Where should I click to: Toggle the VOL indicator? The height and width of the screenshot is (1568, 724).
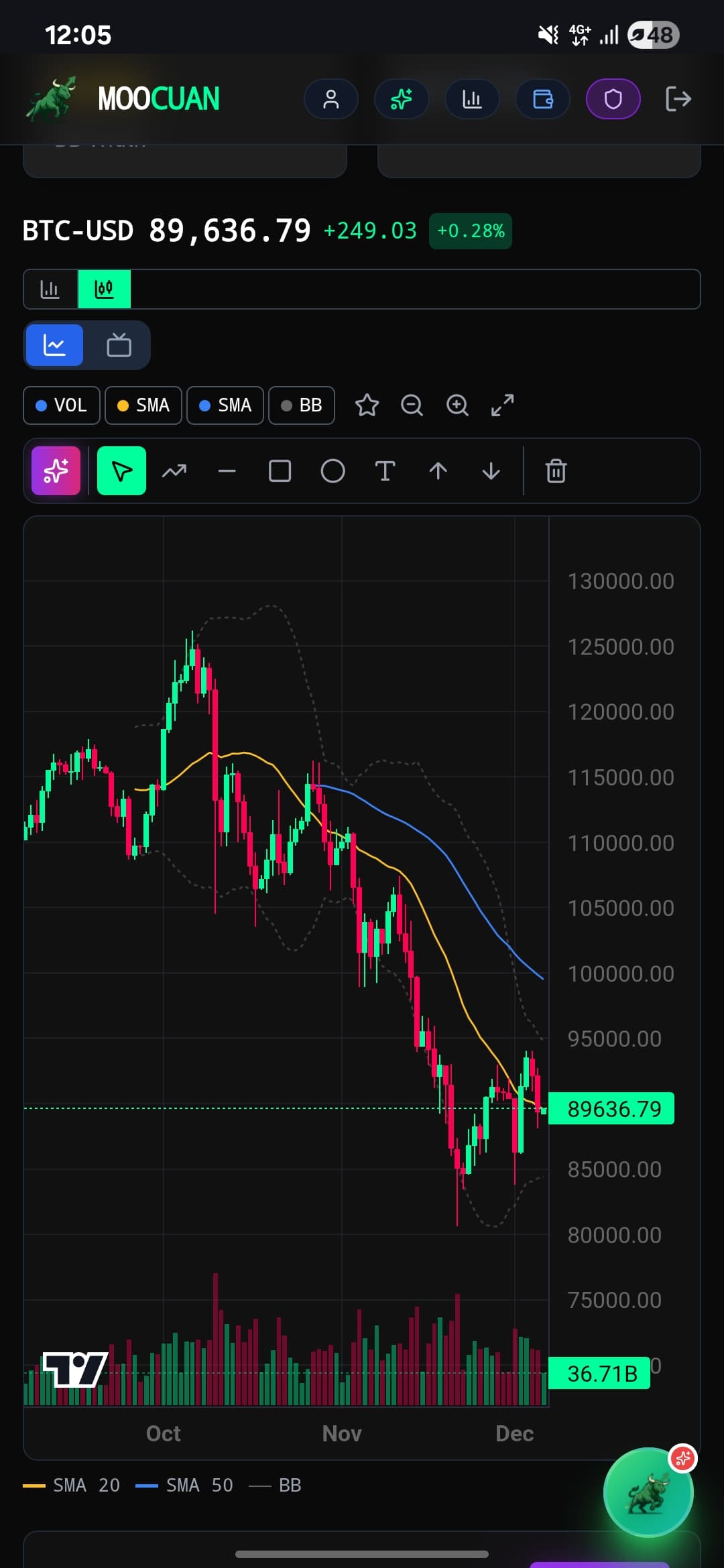click(62, 405)
